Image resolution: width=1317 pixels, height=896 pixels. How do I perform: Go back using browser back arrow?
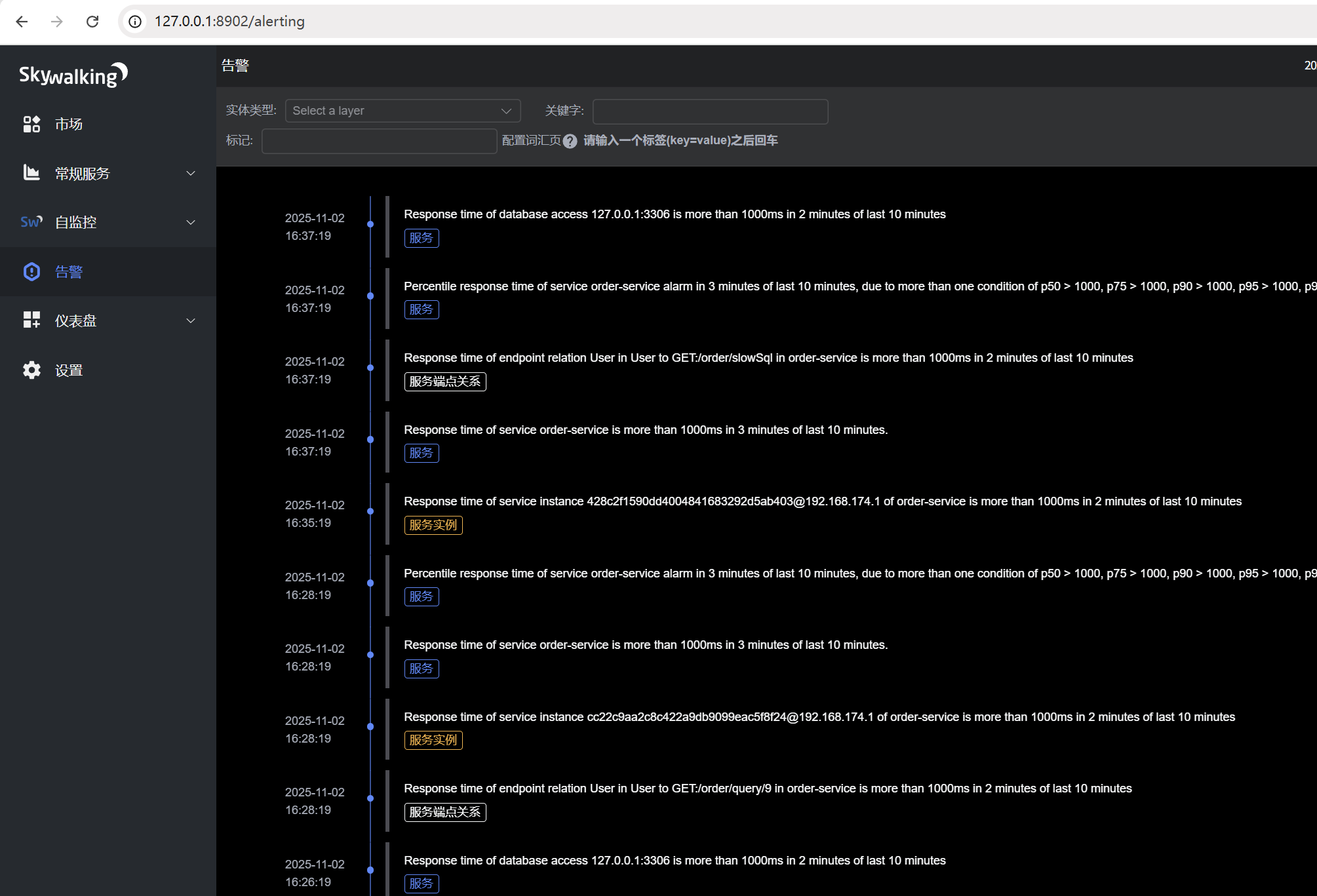[22, 22]
